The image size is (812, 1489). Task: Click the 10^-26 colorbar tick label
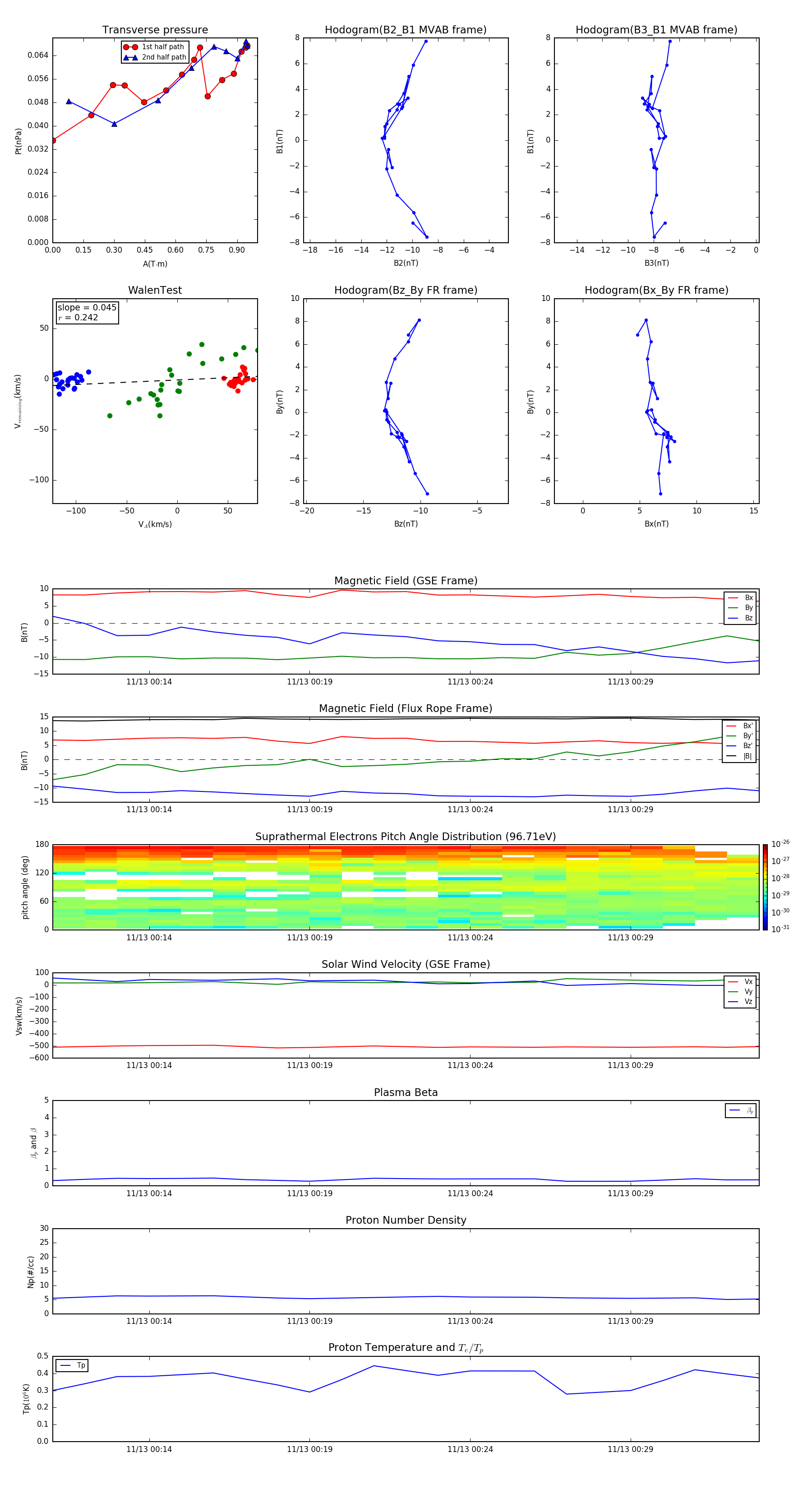click(780, 844)
